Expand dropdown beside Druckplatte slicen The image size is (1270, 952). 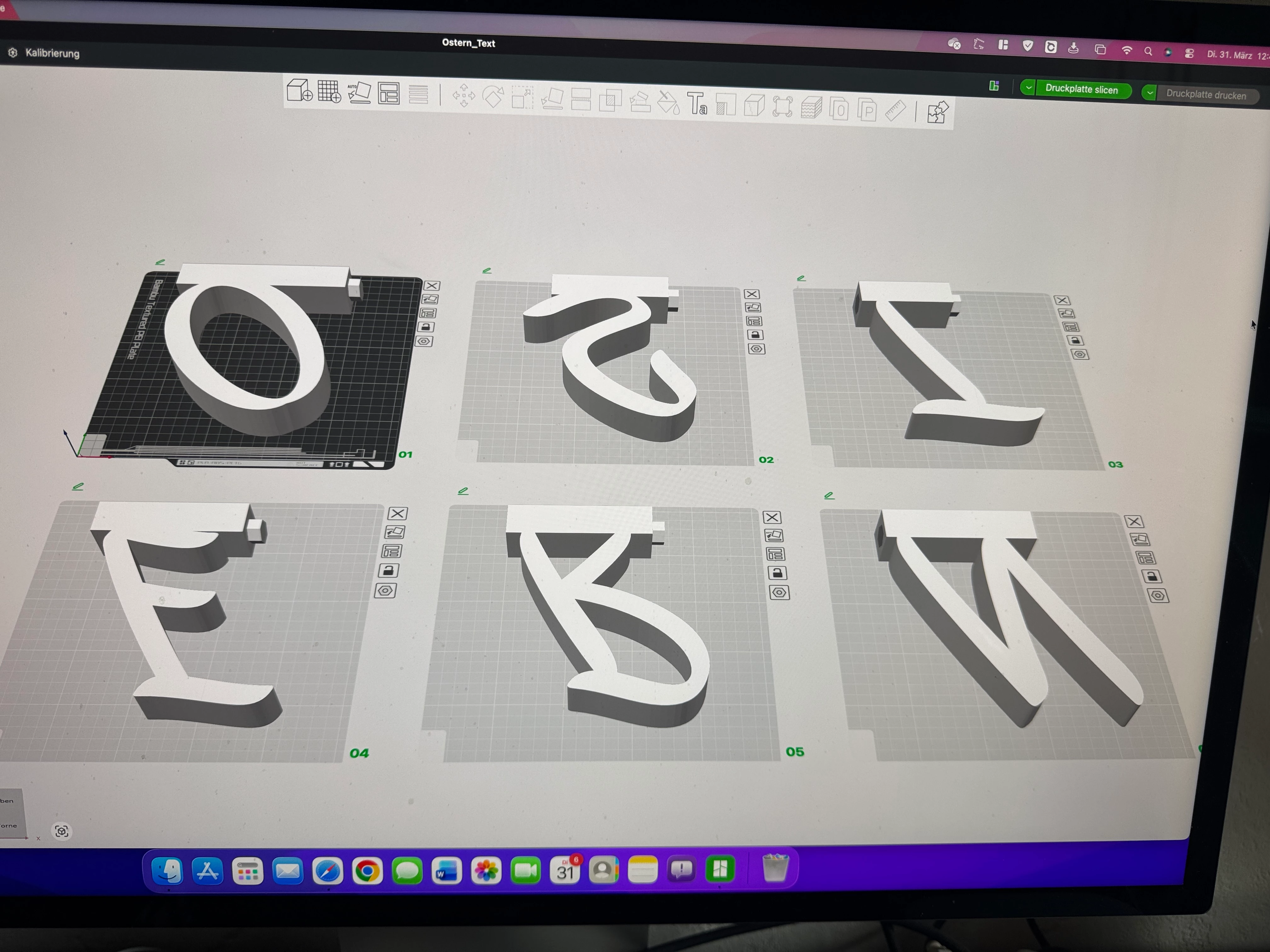coord(1028,88)
